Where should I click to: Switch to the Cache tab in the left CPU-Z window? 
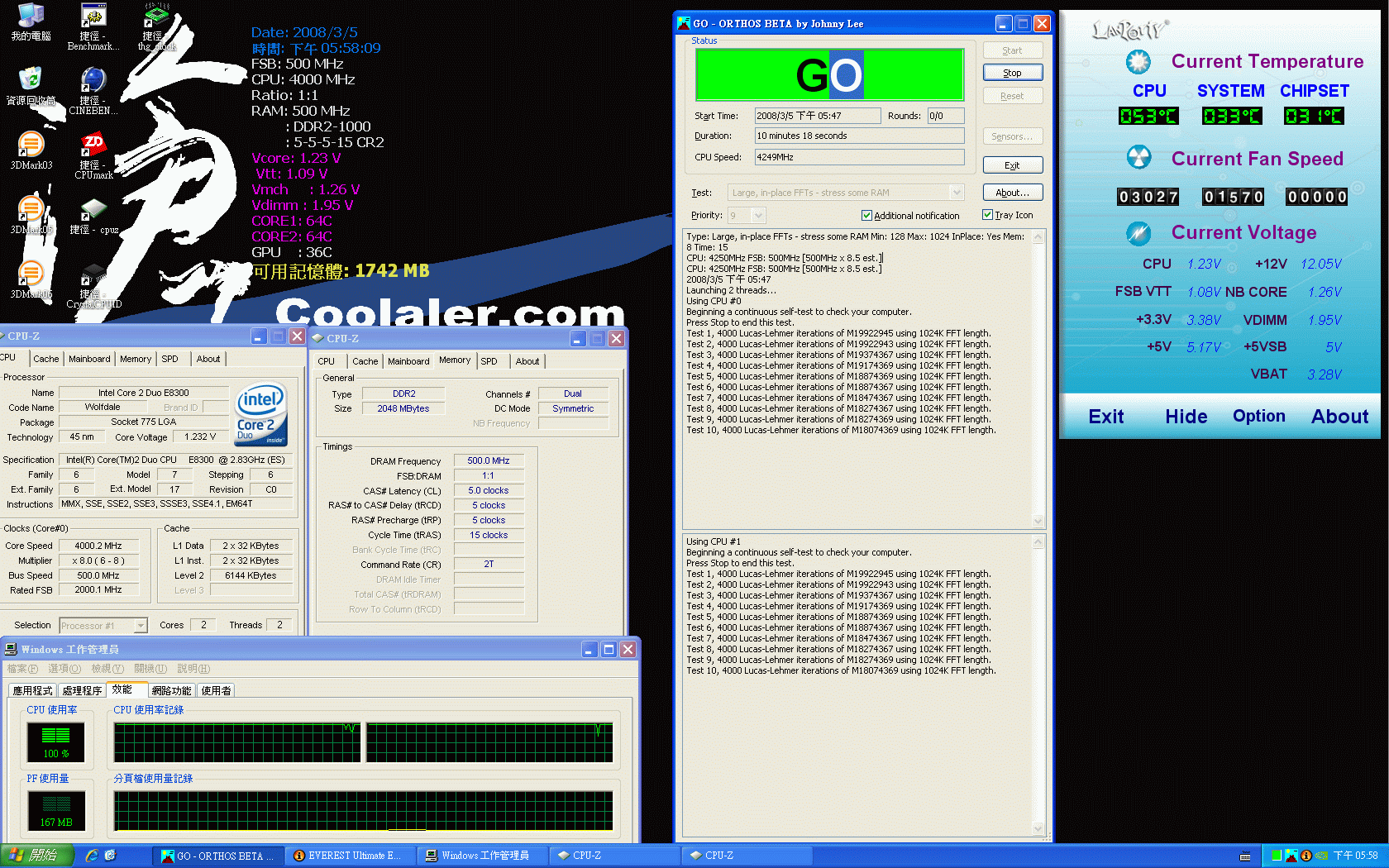click(x=46, y=359)
